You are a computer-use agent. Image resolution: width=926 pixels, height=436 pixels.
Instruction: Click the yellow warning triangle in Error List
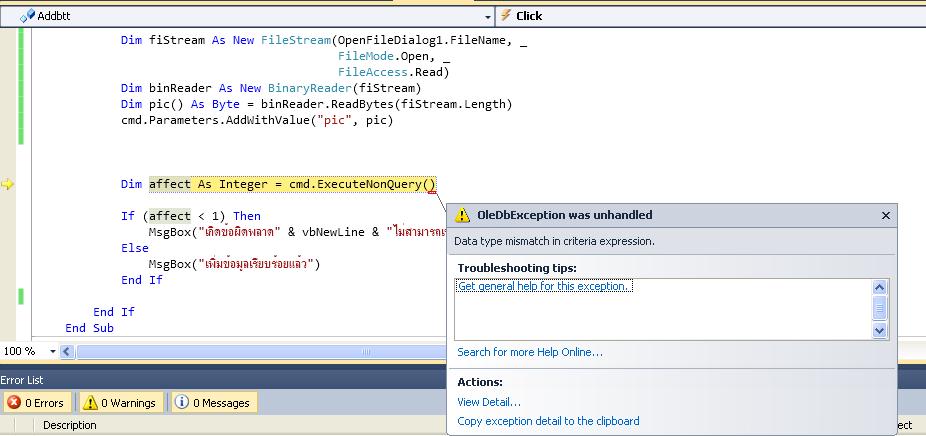pyautogui.click(x=91, y=403)
